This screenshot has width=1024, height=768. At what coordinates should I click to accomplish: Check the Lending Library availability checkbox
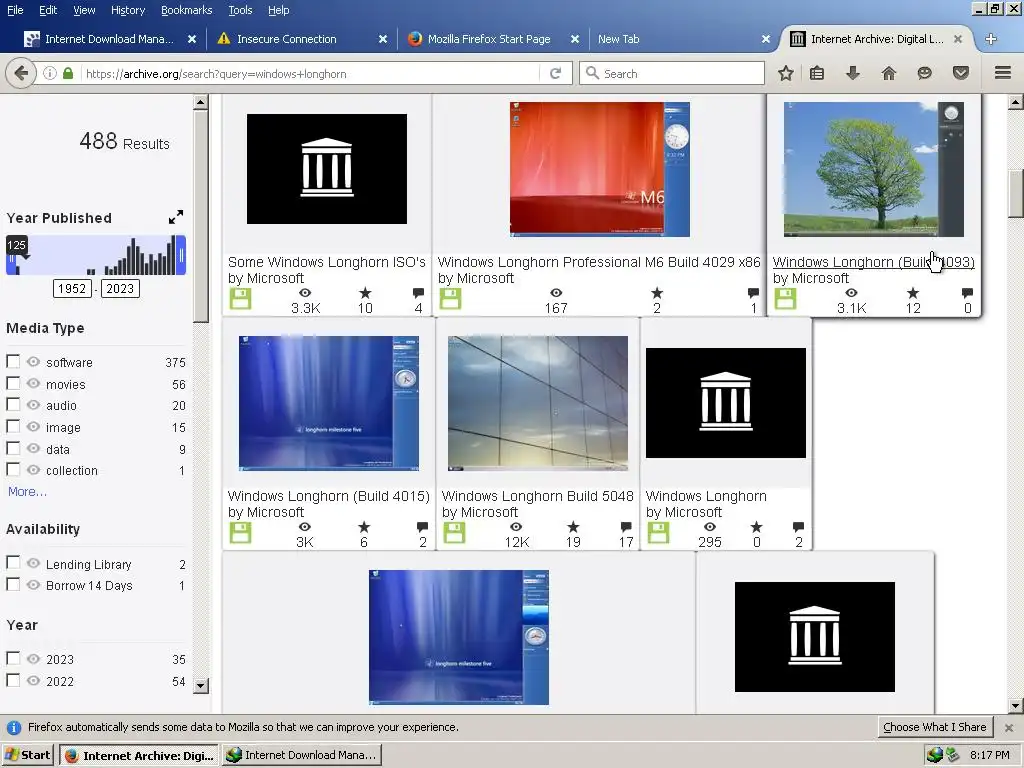click(x=12, y=562)
